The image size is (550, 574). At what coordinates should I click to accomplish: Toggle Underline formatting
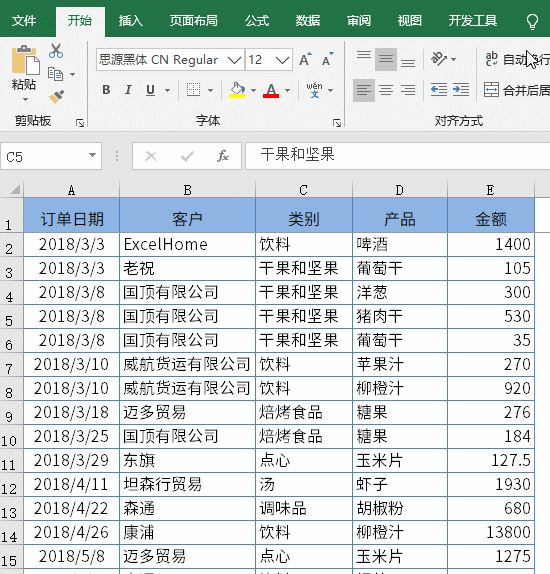tap(150, 90)
